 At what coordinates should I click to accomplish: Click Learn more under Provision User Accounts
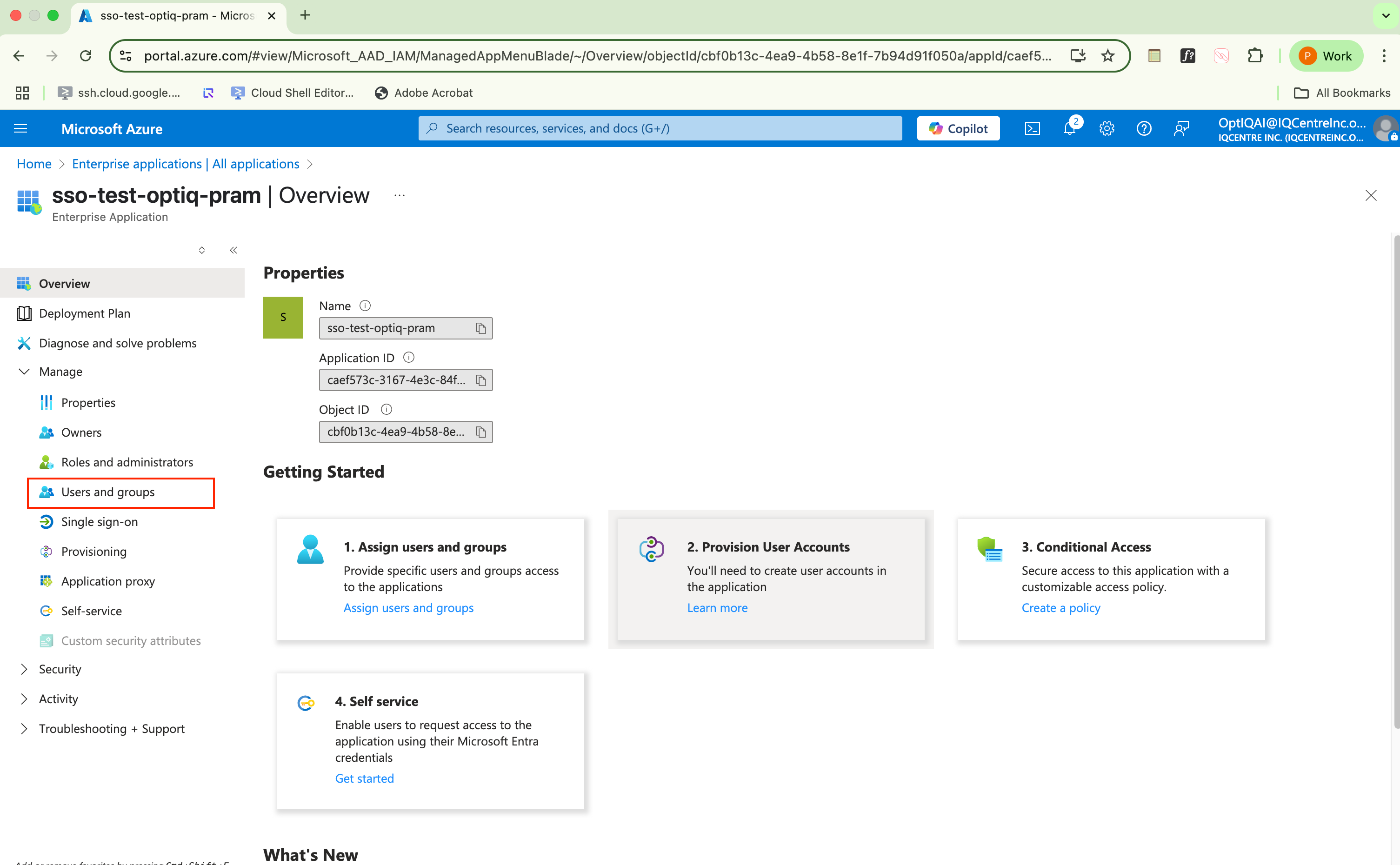coord(718,608)
